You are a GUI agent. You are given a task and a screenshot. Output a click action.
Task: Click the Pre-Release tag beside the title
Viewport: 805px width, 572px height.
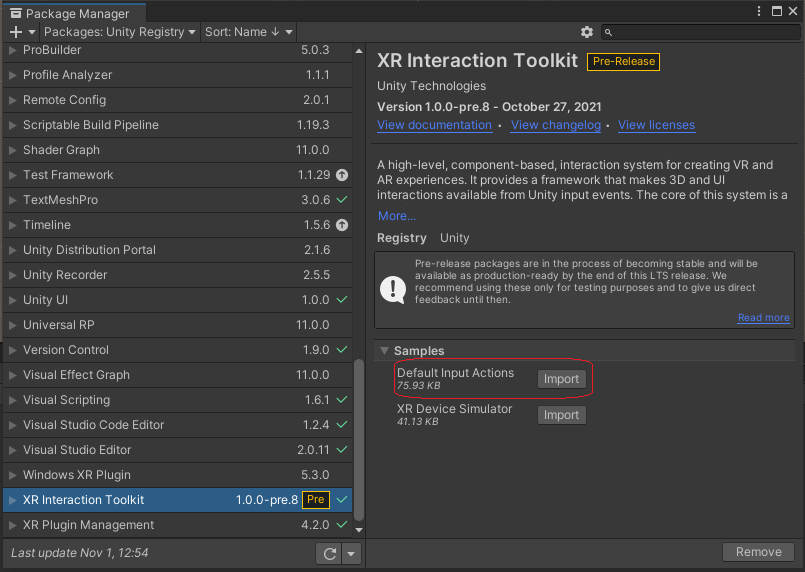[623, 62]
